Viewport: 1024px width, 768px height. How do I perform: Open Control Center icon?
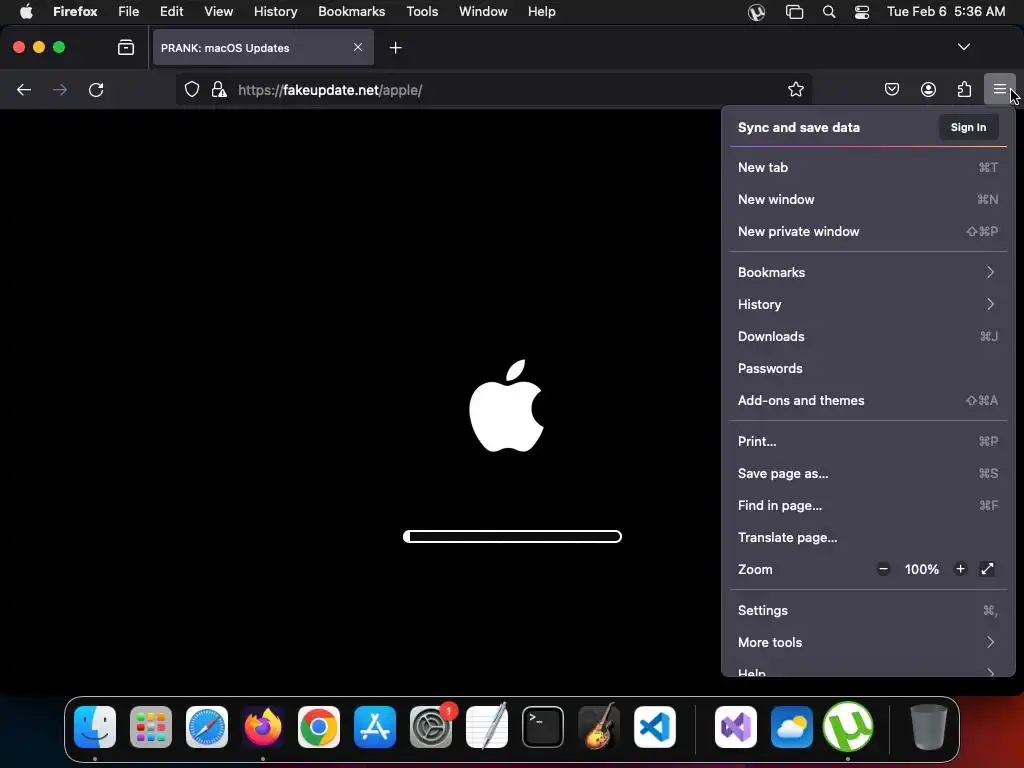tap(861, 12)
